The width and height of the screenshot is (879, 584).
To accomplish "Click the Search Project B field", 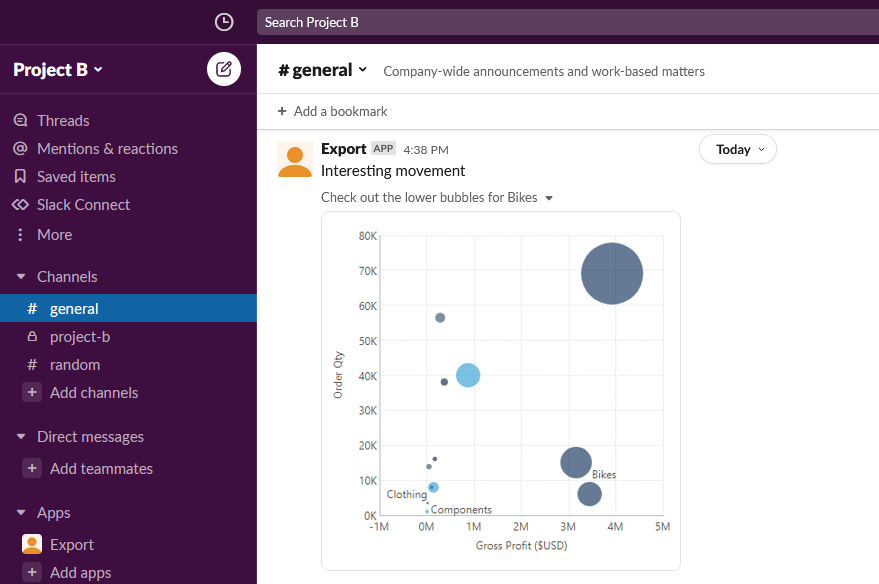I will 567,22.
